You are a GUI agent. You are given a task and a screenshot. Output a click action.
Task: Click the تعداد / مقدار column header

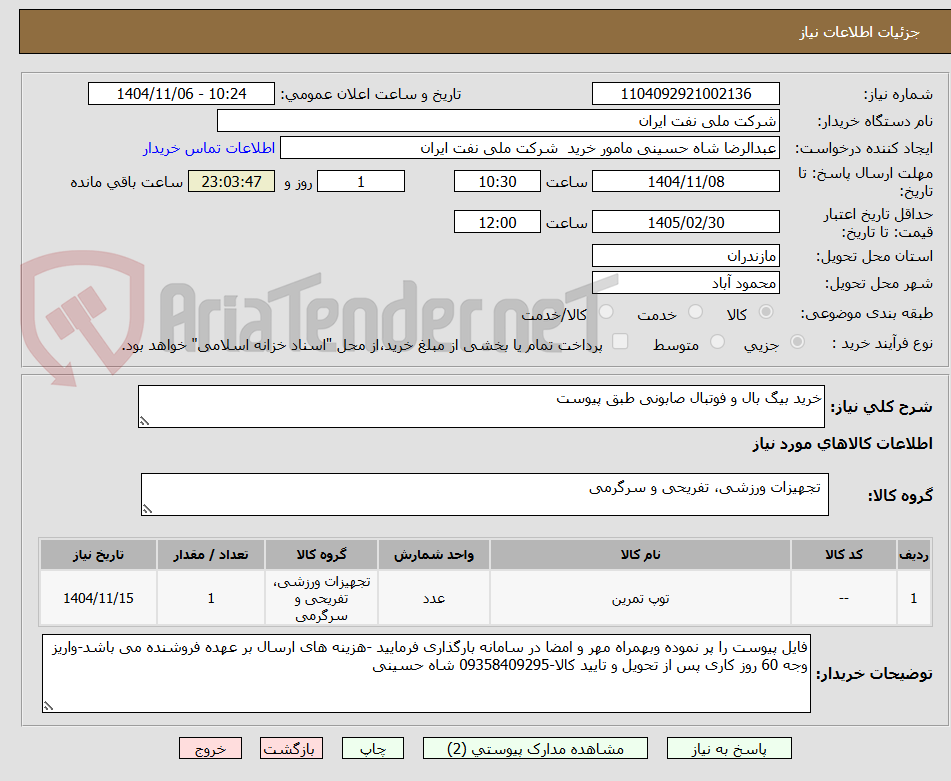pos(210,555)
